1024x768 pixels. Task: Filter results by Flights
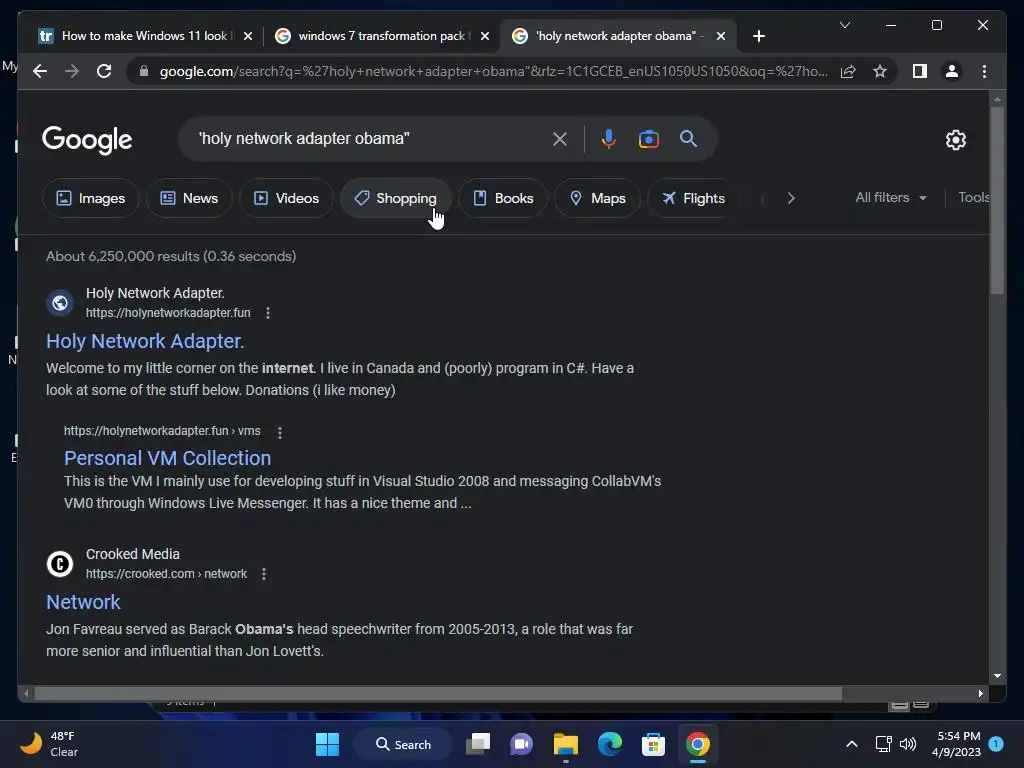[x=693, y=198]
